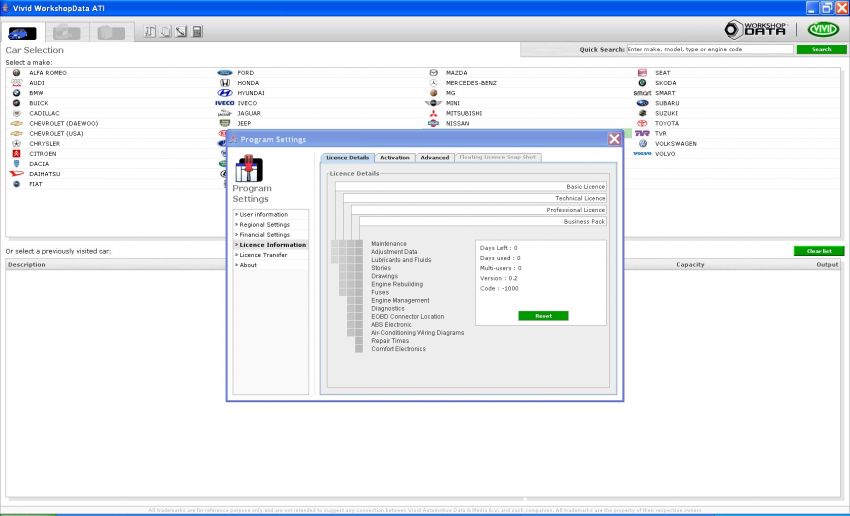Select the Fiat logo icon
The height and width of the screenshot is (516, 850).
coord(16,184)
